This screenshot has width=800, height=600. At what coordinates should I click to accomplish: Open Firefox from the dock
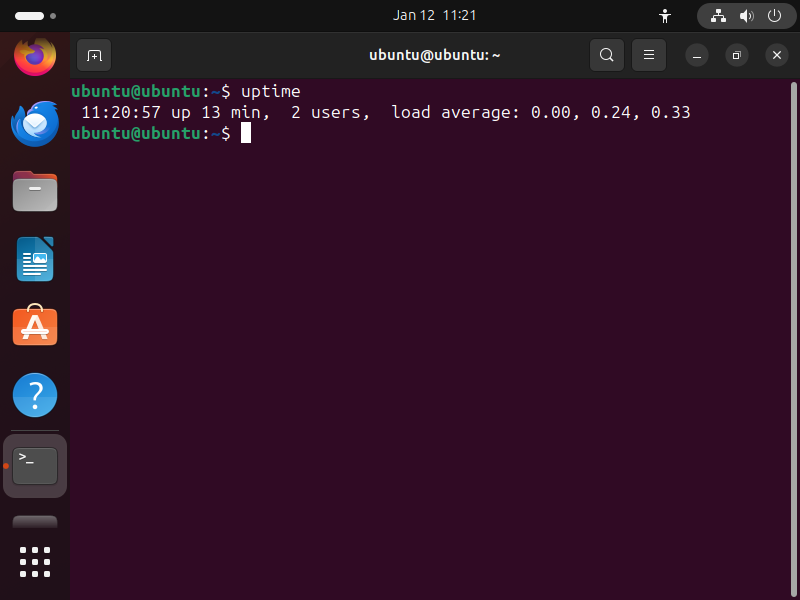coord(35,56)
